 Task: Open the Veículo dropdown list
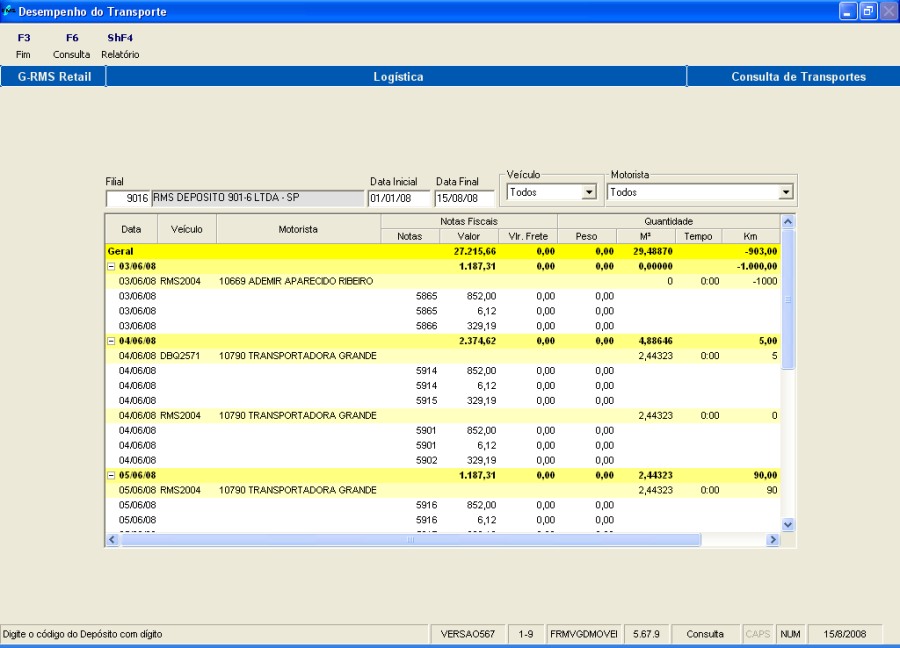tap(588, 192)
